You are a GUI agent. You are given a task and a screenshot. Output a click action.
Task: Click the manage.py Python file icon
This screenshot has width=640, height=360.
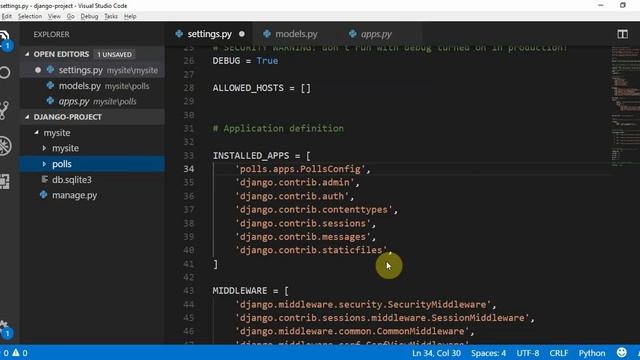43,195
